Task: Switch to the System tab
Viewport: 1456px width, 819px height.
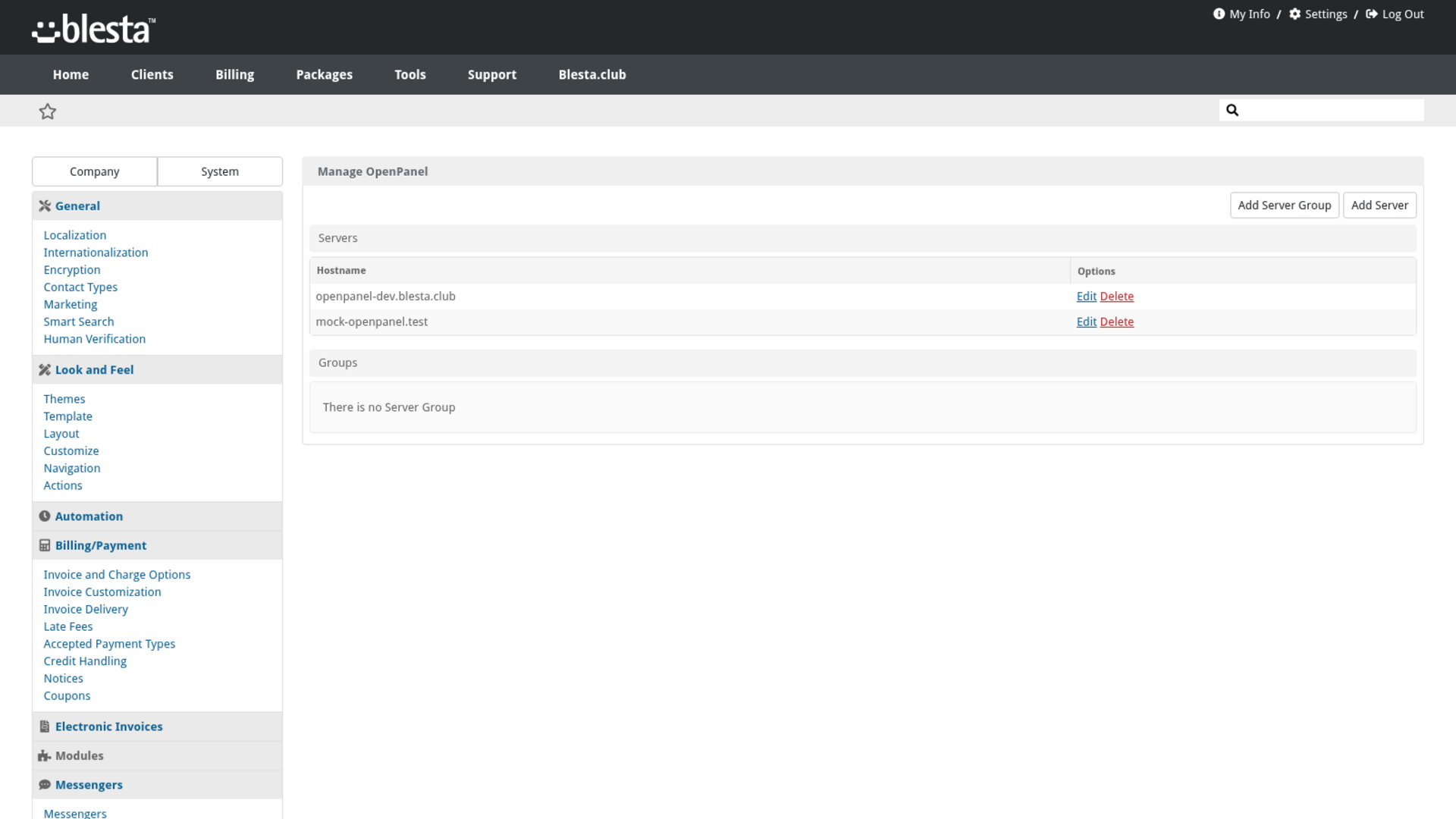Action: pos(220,171)
